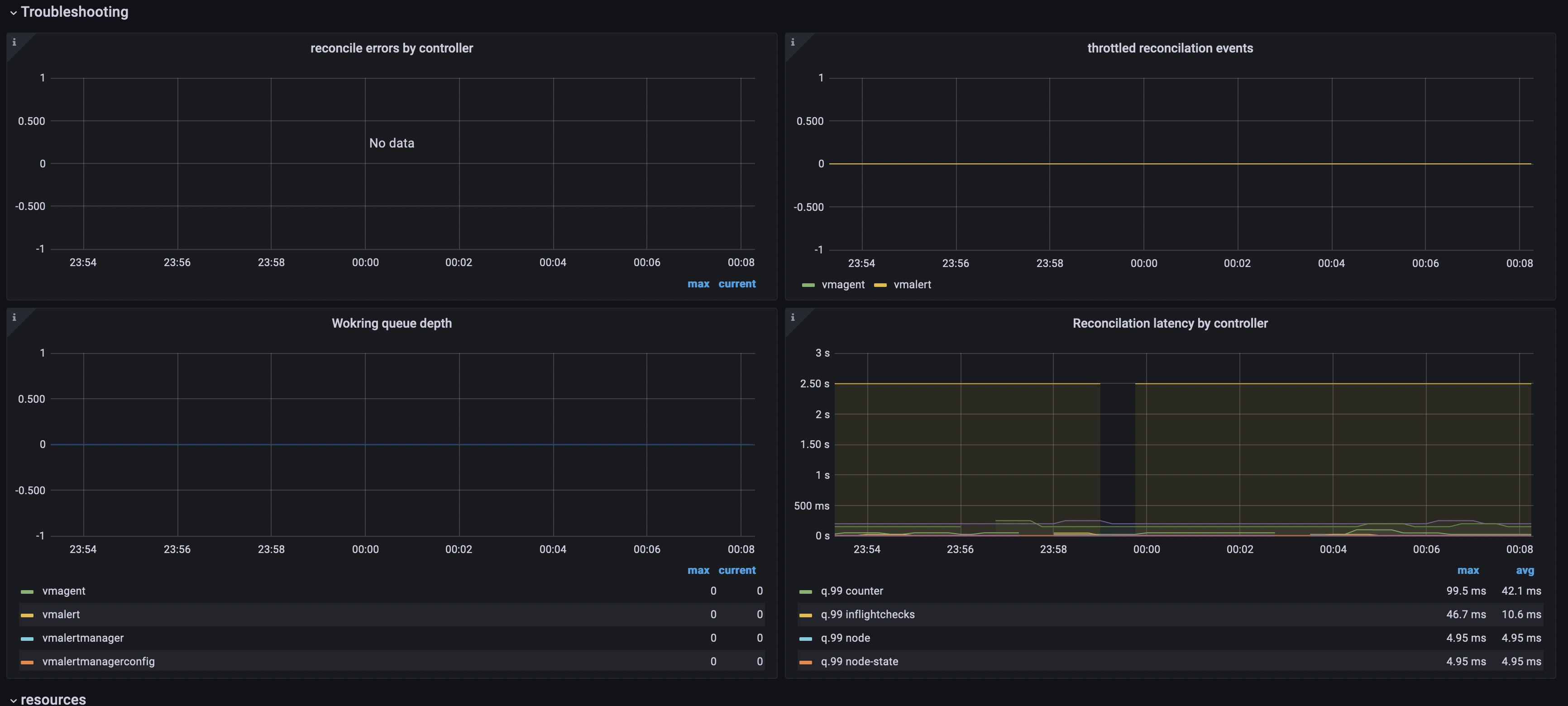Viewport: 1568px width, 706px height.
Task: Click info icon on Reconcilation latency panel
Action: (x=793, y=317)
